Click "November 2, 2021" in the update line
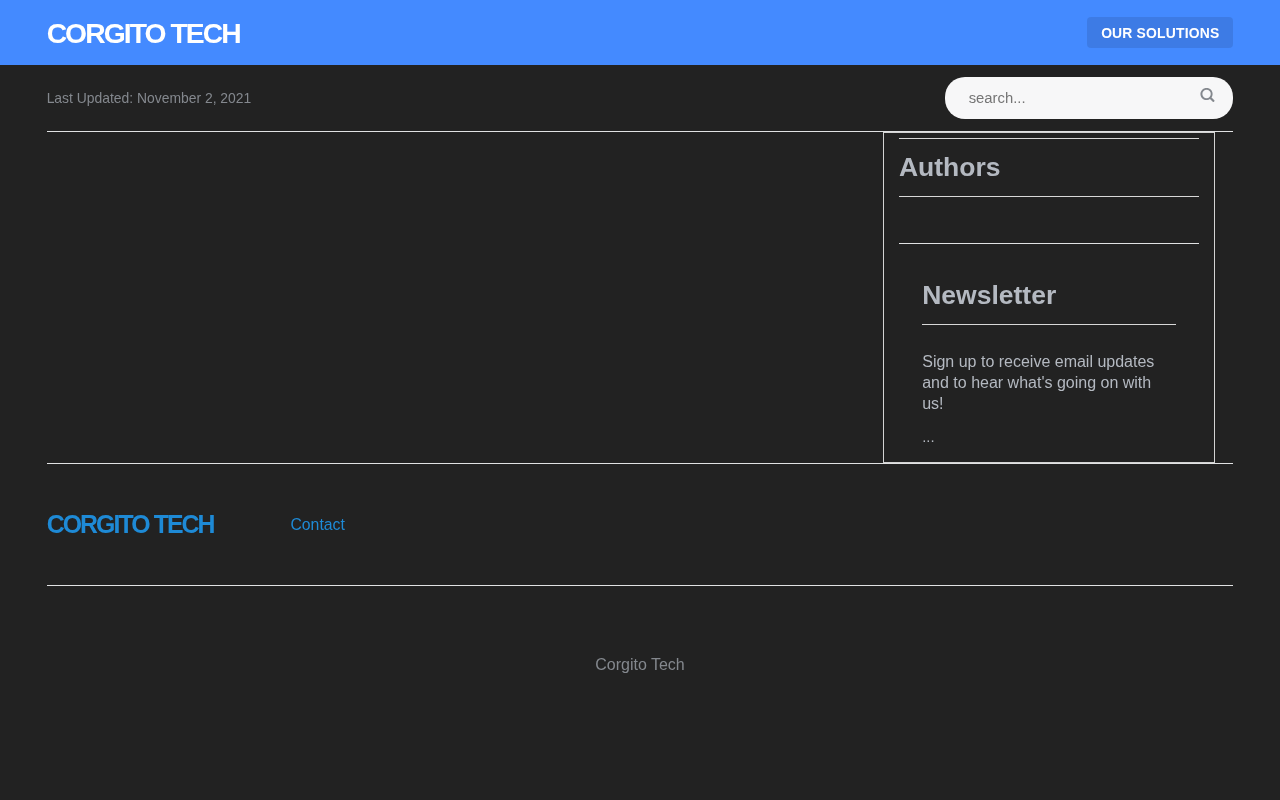The height and width of the screenshot is (800, 1280). 194,98
